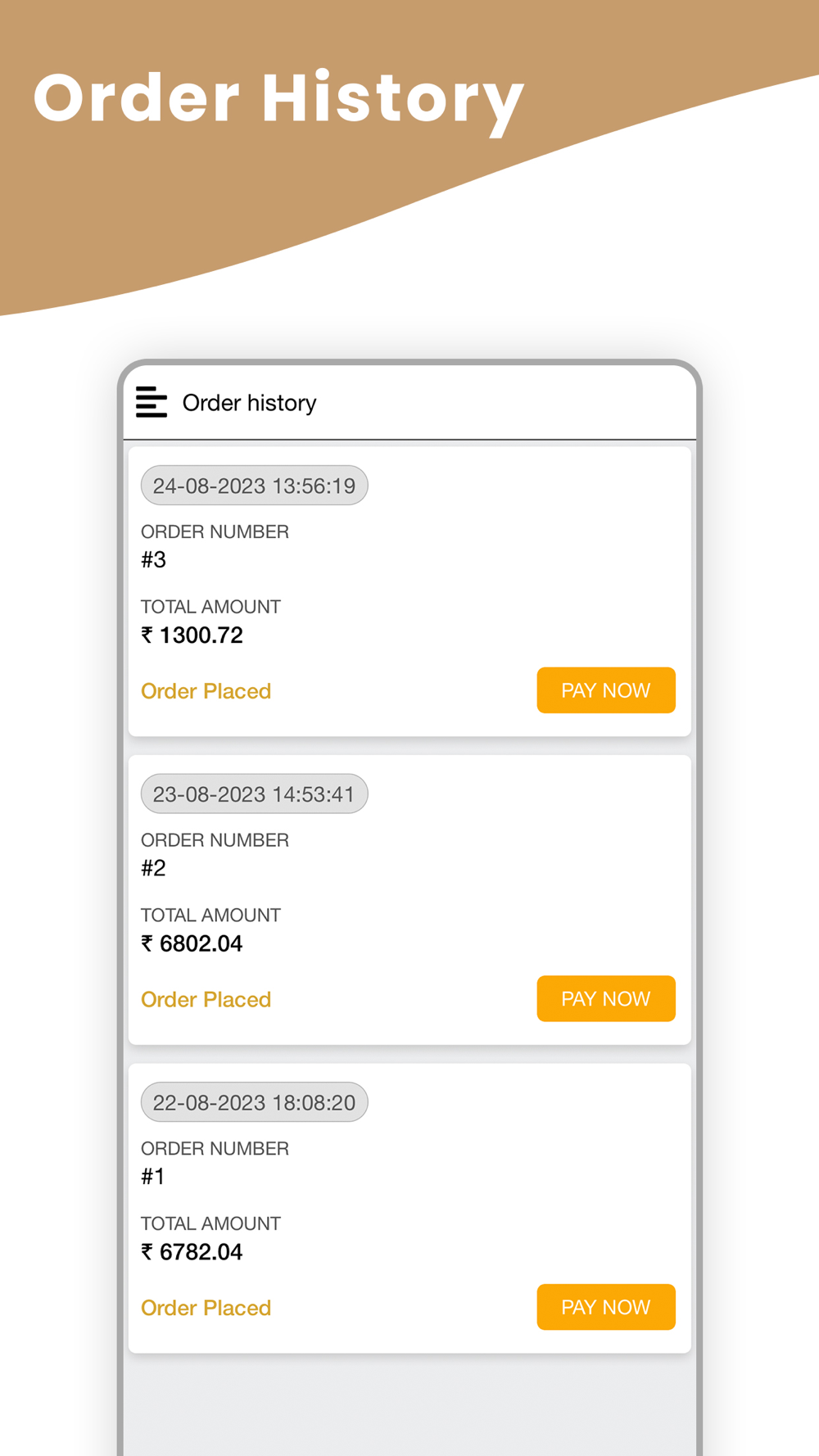Click Pay Now for order #3
The image size is (819, 1456).
(605, 690)
